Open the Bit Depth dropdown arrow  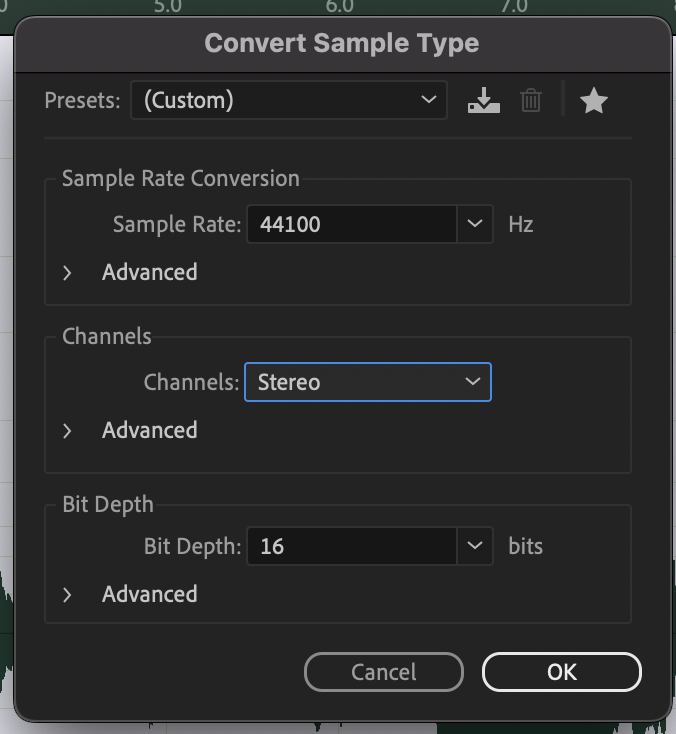click(x=475, y=546)
